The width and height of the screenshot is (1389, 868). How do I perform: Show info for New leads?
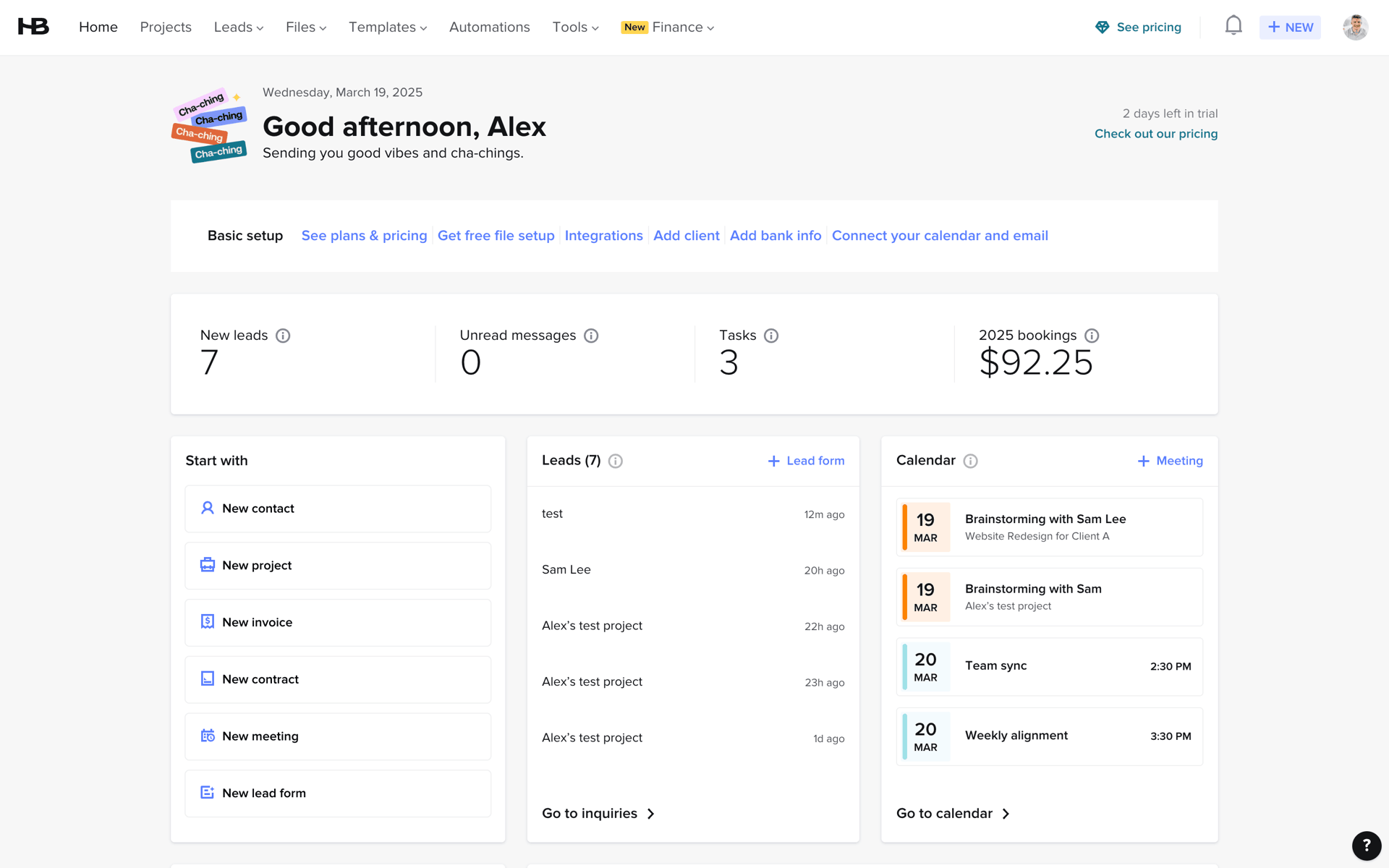click(283, 336)
